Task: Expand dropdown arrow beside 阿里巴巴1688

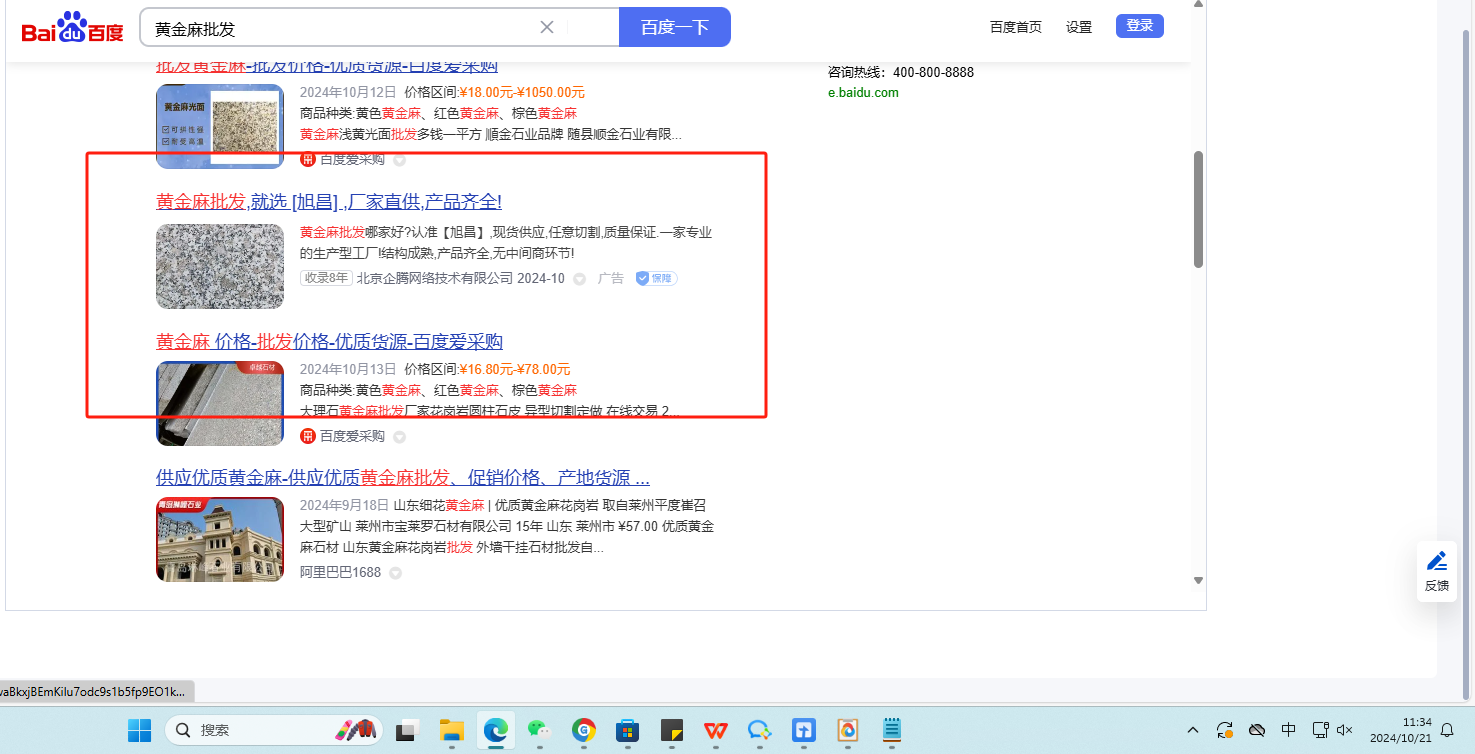Action: [395, 573]
